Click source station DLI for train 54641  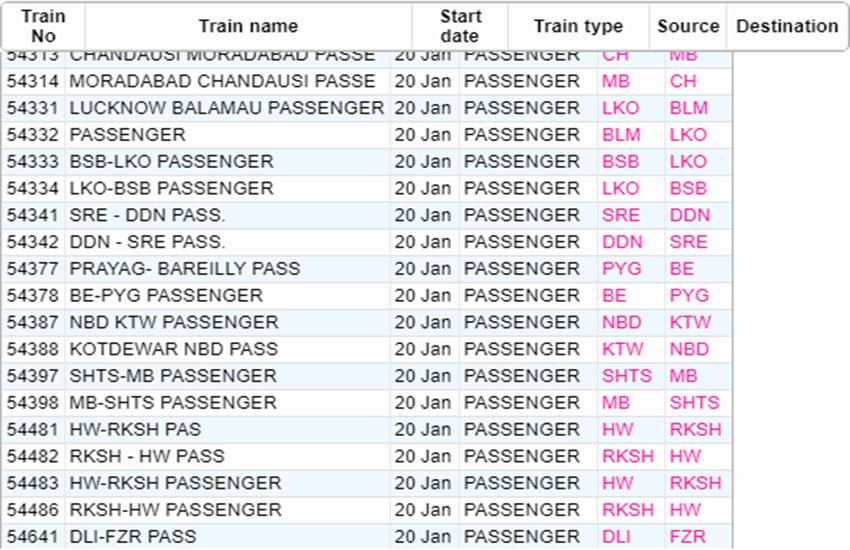click(x=616, y=537)
